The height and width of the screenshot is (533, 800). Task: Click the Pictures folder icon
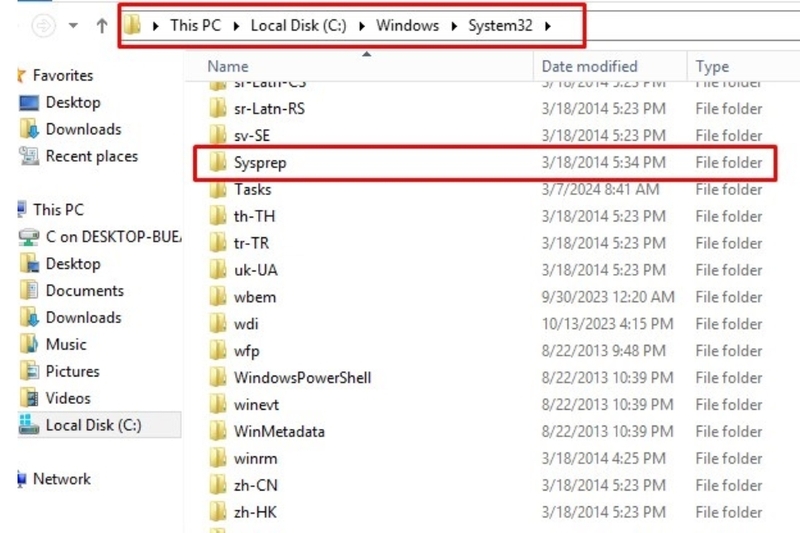pos(29,371)
